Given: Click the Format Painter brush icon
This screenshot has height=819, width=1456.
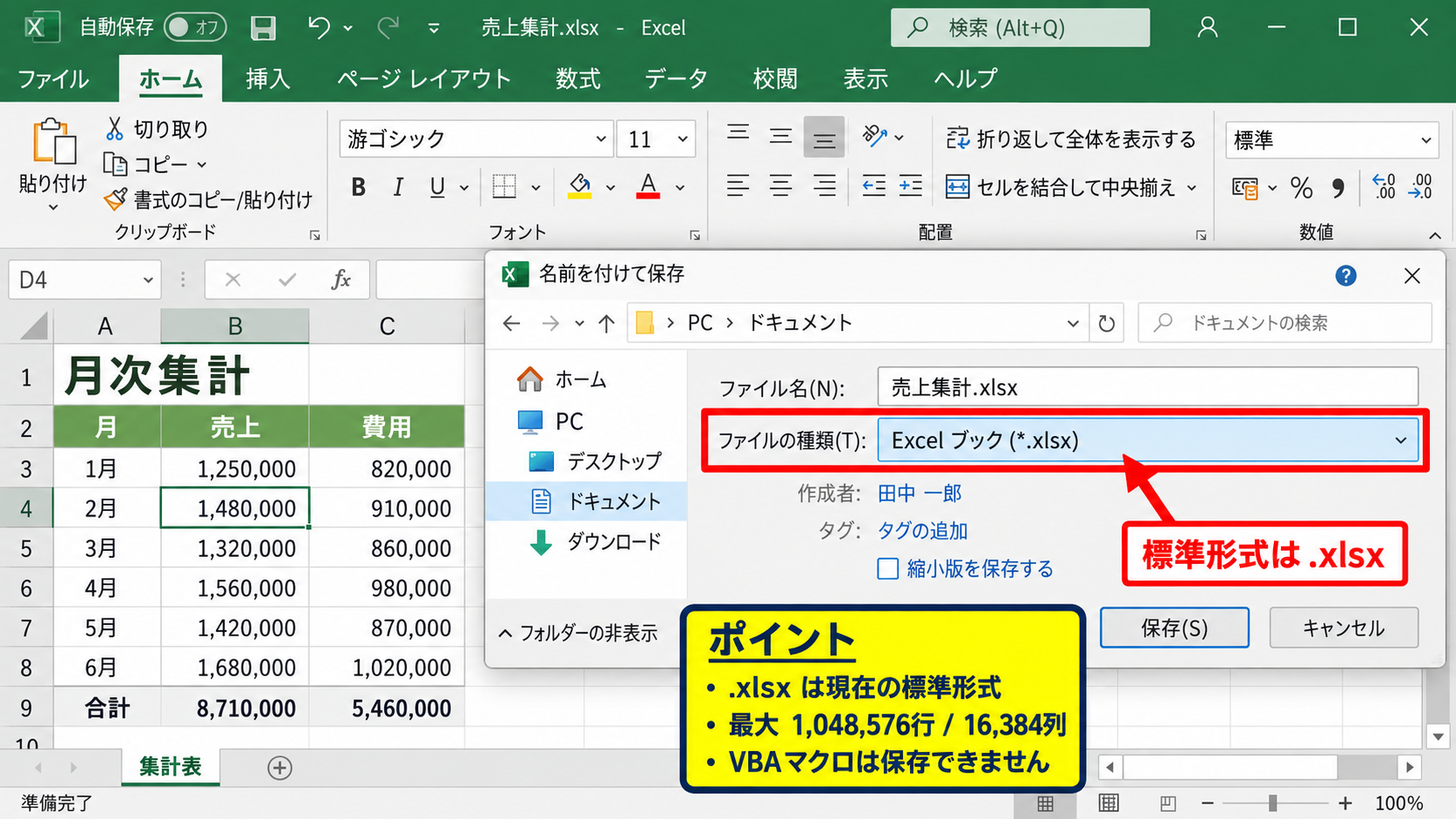Looking at the screenshot, I should point(115,199).
